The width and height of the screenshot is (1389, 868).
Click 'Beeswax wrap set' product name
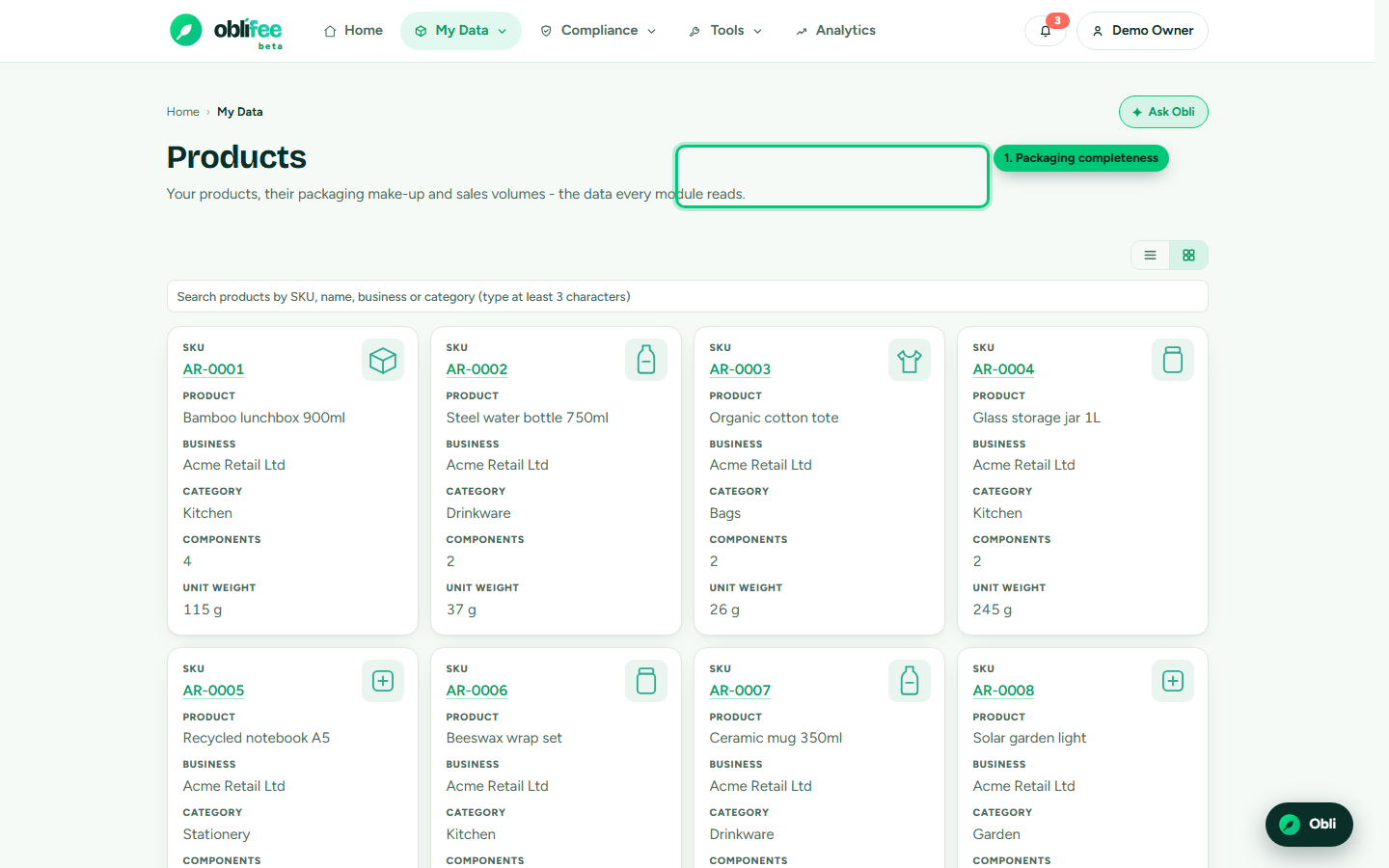point(504,738)
